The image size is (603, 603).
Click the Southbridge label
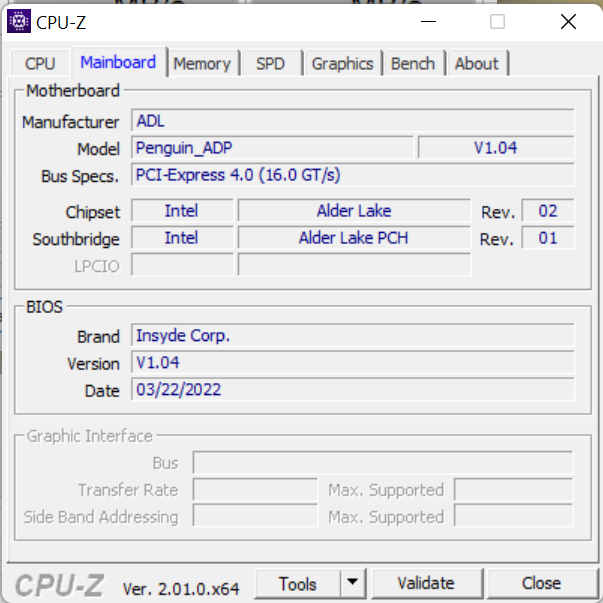[x=76, y=239]
